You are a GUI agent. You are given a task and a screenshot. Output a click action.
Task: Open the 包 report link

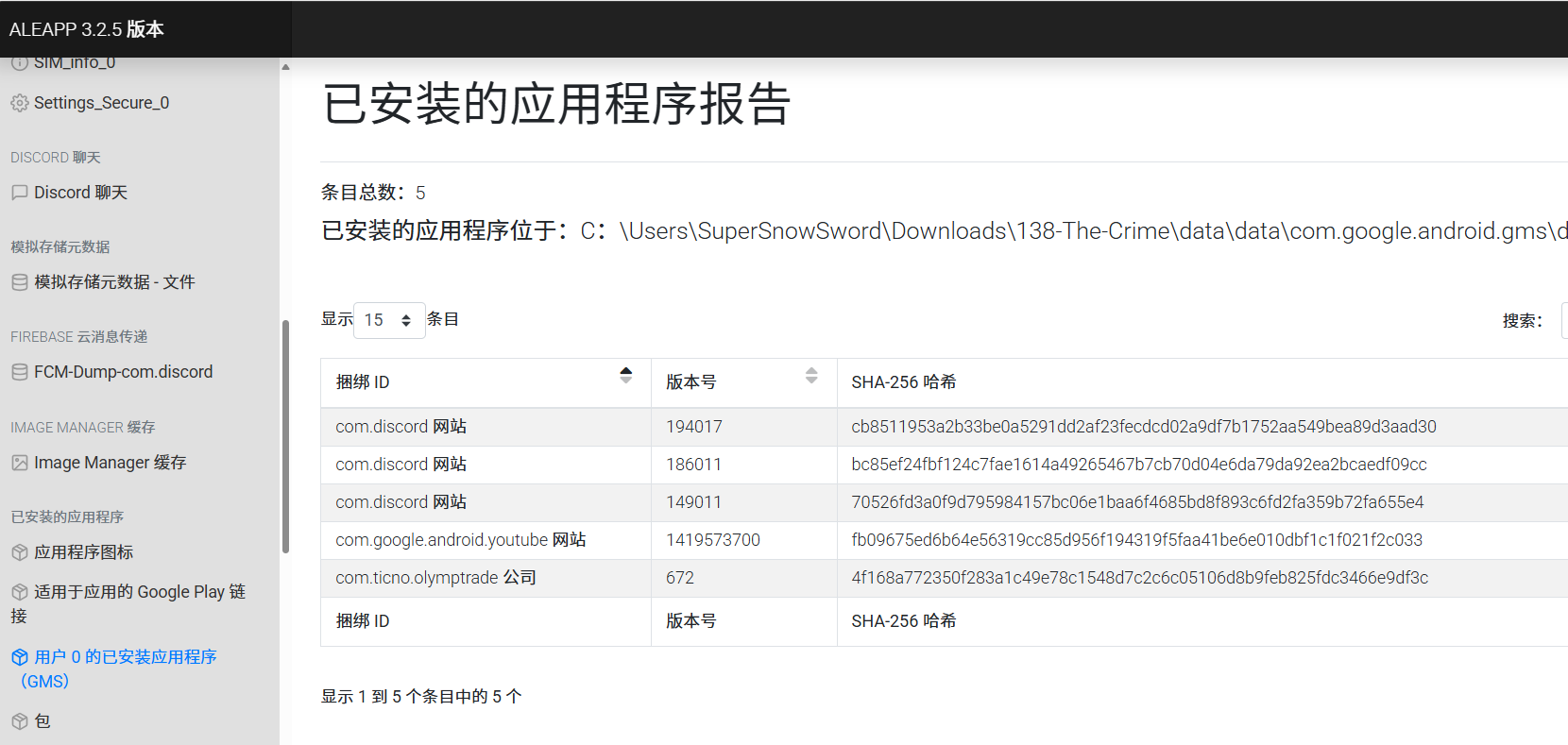click(x=42, y=721)
